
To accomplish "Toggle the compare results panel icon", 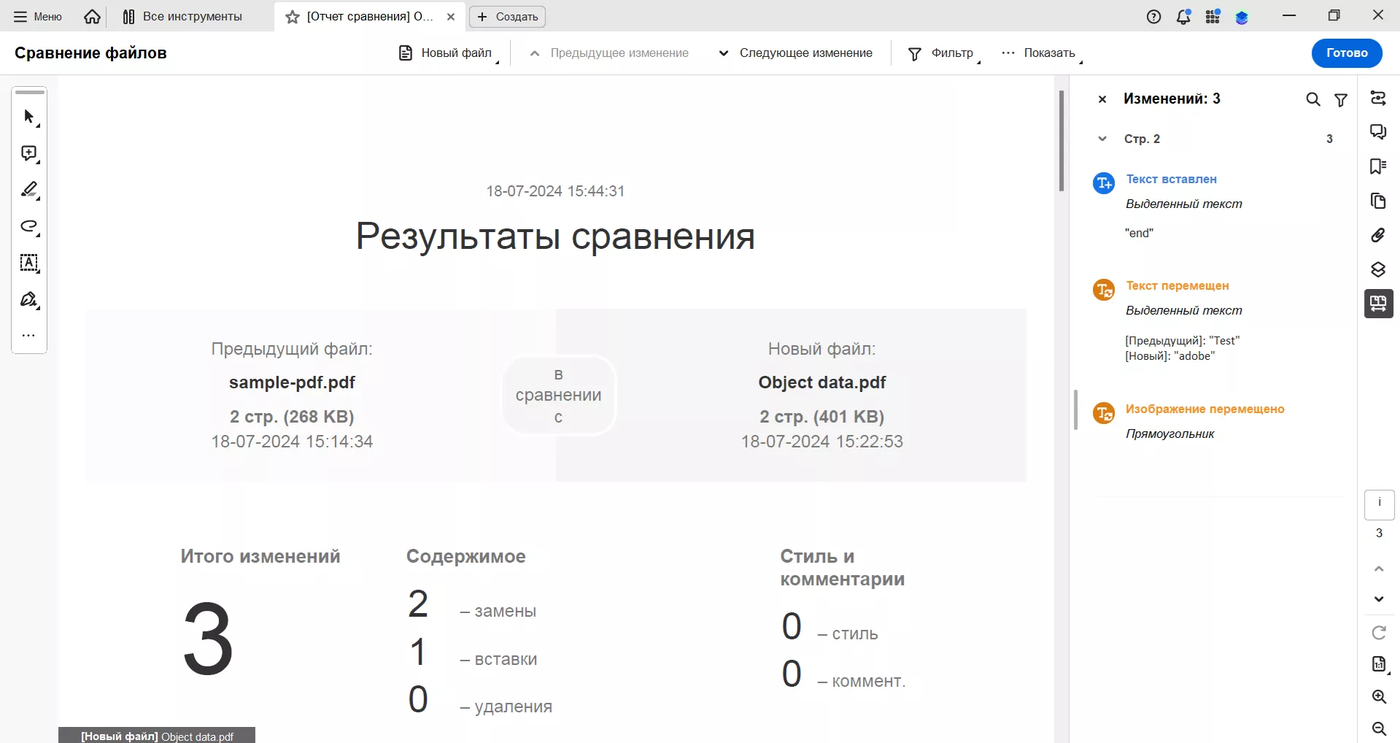I will (1379, 304).
